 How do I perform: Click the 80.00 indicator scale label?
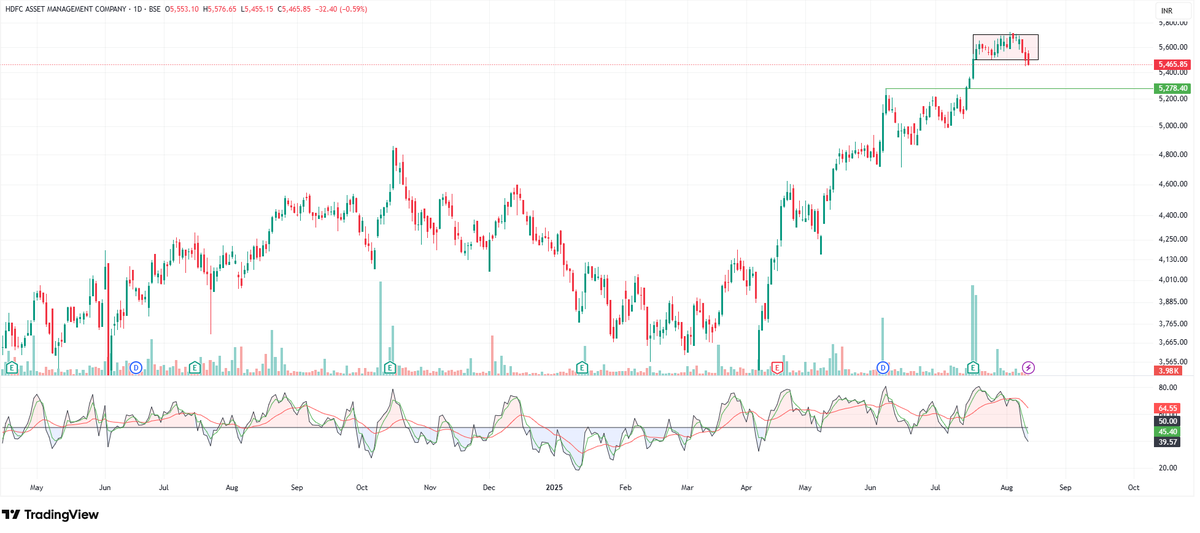1167,387
